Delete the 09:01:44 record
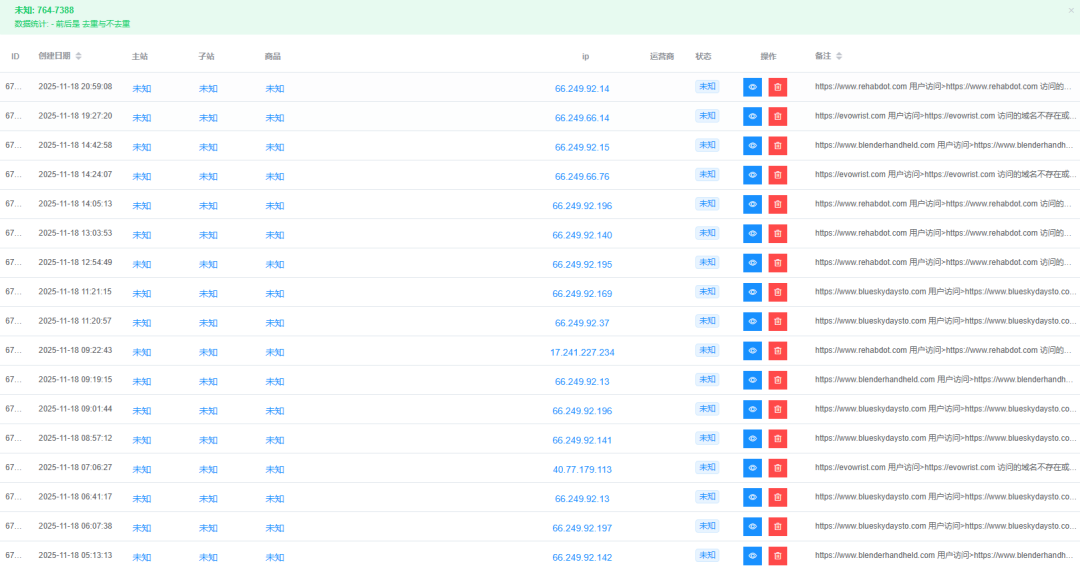Viewport: 1080px width, 568px height. pos(778,409)
